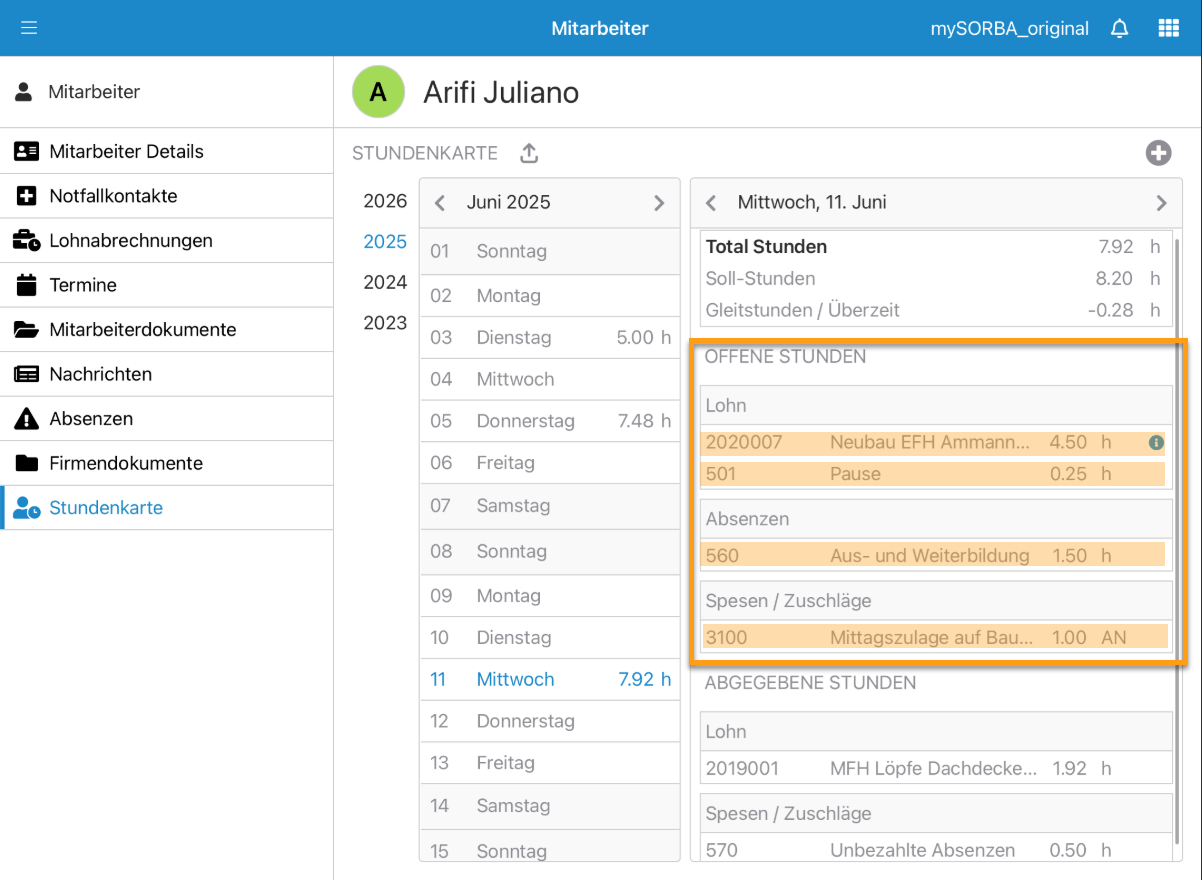The image size is (1202, 880).
Task: Click info icon on Neubau EFH entry
Action: coord(1156,442)
